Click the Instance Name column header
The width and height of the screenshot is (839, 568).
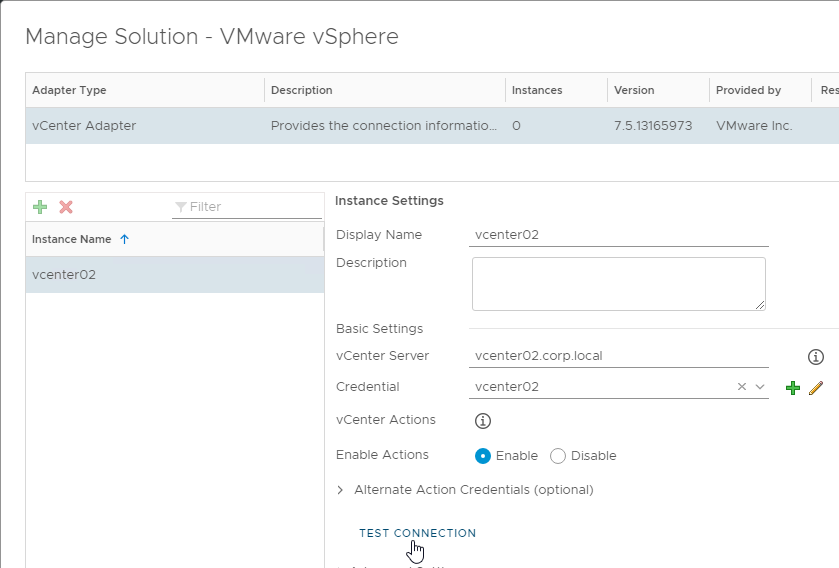pos(174,239)
